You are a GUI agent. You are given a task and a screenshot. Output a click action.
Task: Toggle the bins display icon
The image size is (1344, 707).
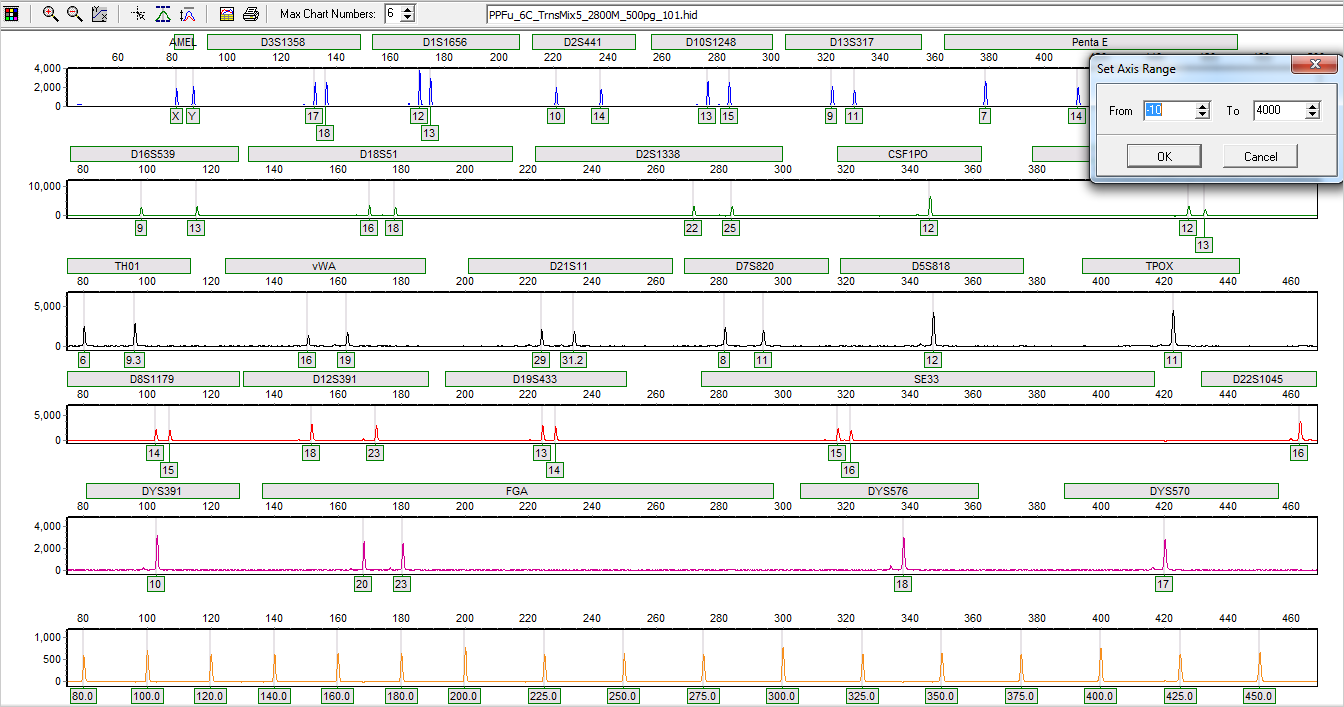163,14
